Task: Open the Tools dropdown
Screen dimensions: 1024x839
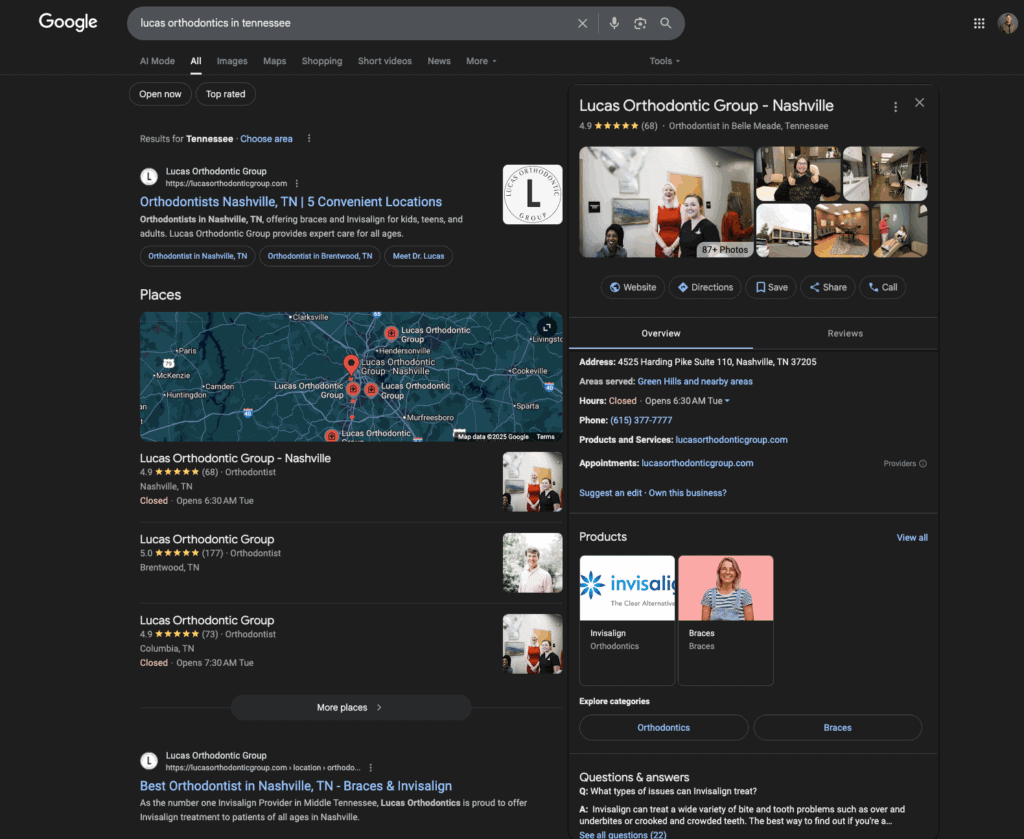Action: pyautogui.click(x=664, y=61)
